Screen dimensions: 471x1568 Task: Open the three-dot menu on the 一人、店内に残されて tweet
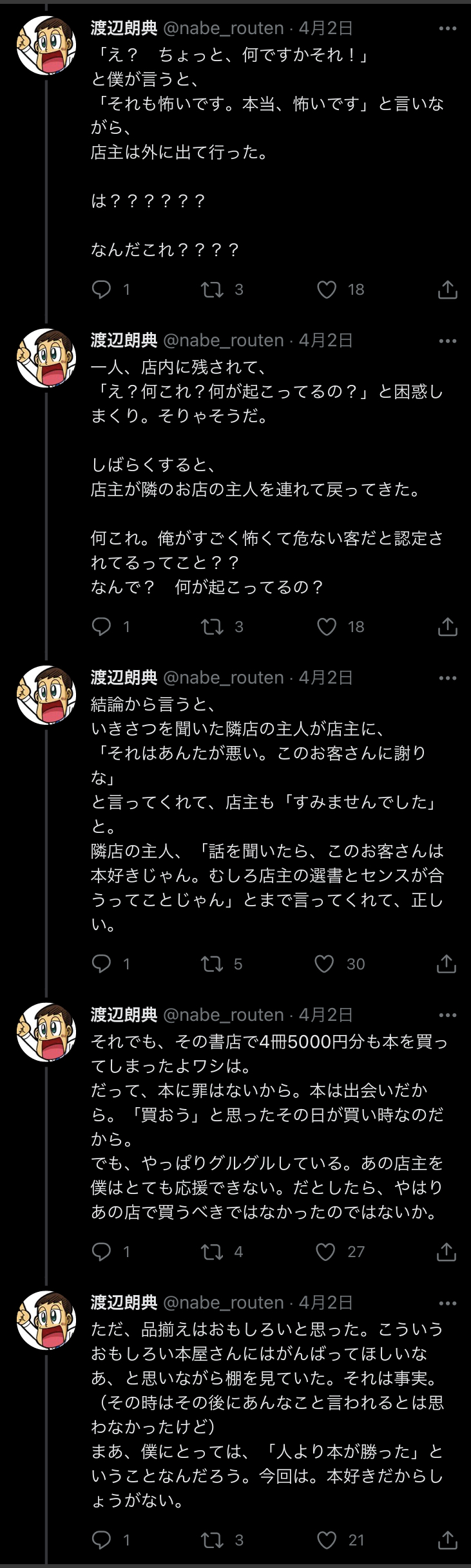[x=447, y=341]
